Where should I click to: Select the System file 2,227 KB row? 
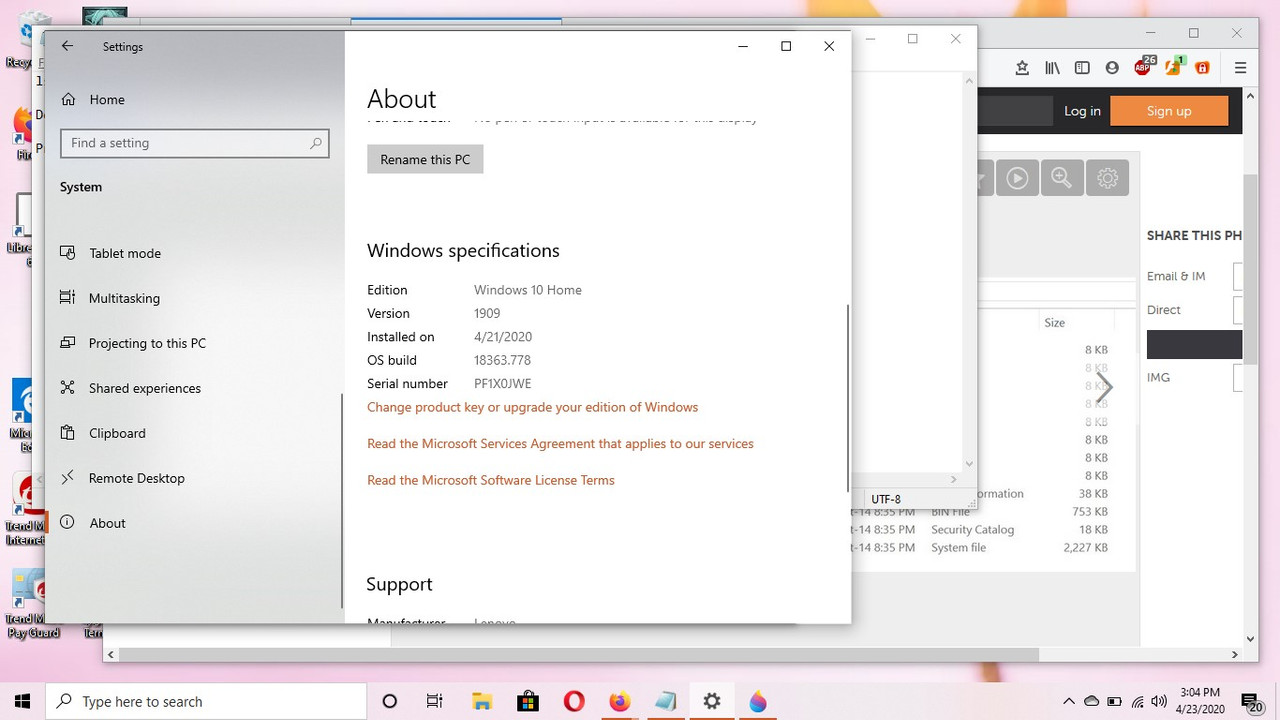tap(980, 548)
